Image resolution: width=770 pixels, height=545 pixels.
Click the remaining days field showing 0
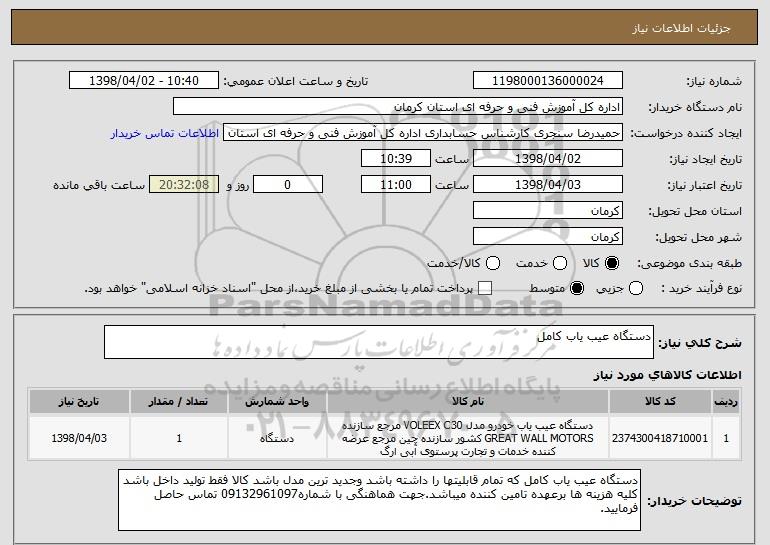[x=288, y=185]
